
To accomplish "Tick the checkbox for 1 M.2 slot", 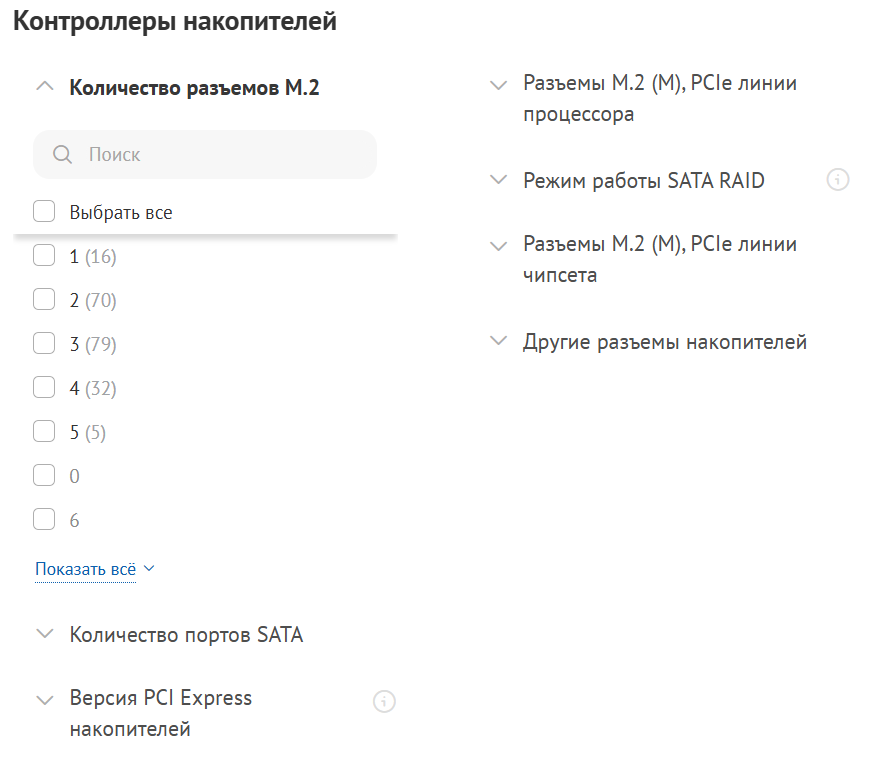I will [x=44, y=256].
